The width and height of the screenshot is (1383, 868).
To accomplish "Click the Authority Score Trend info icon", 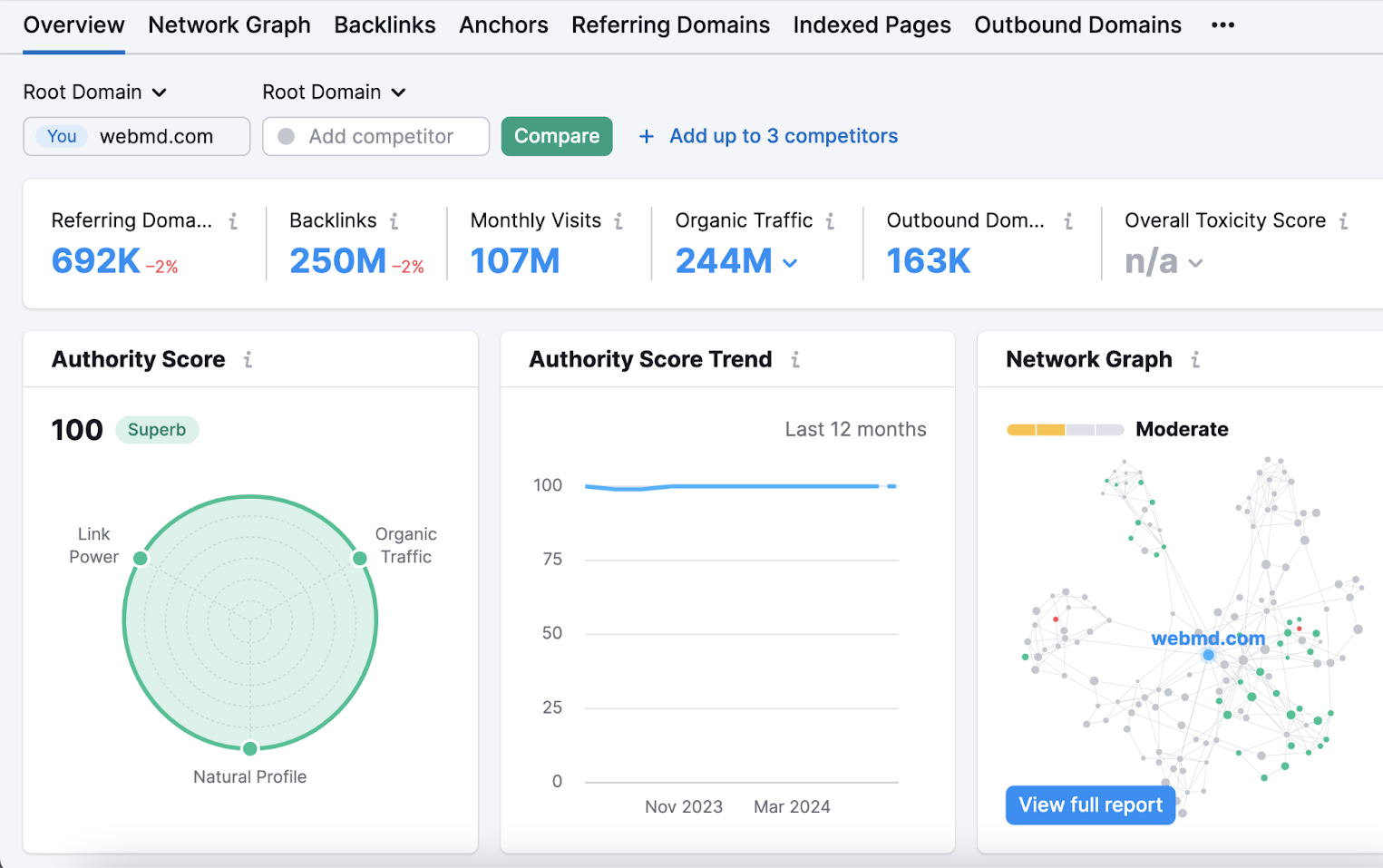I will 795,359.
